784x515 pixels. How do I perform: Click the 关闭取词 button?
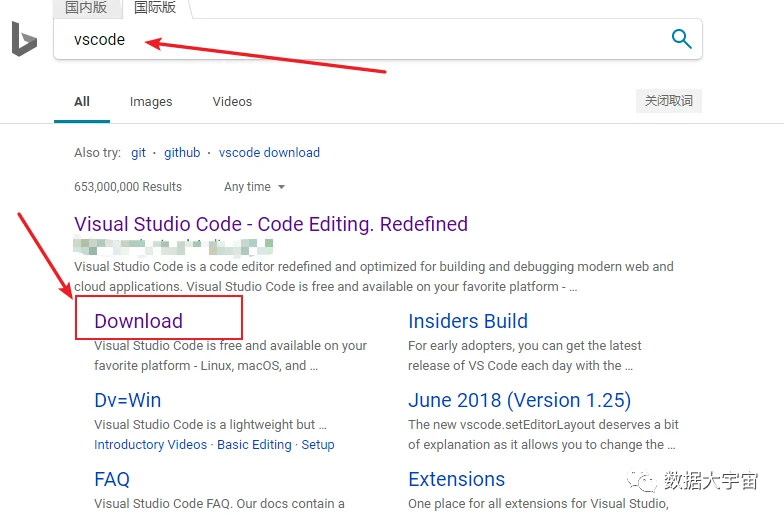click(668, 101)
